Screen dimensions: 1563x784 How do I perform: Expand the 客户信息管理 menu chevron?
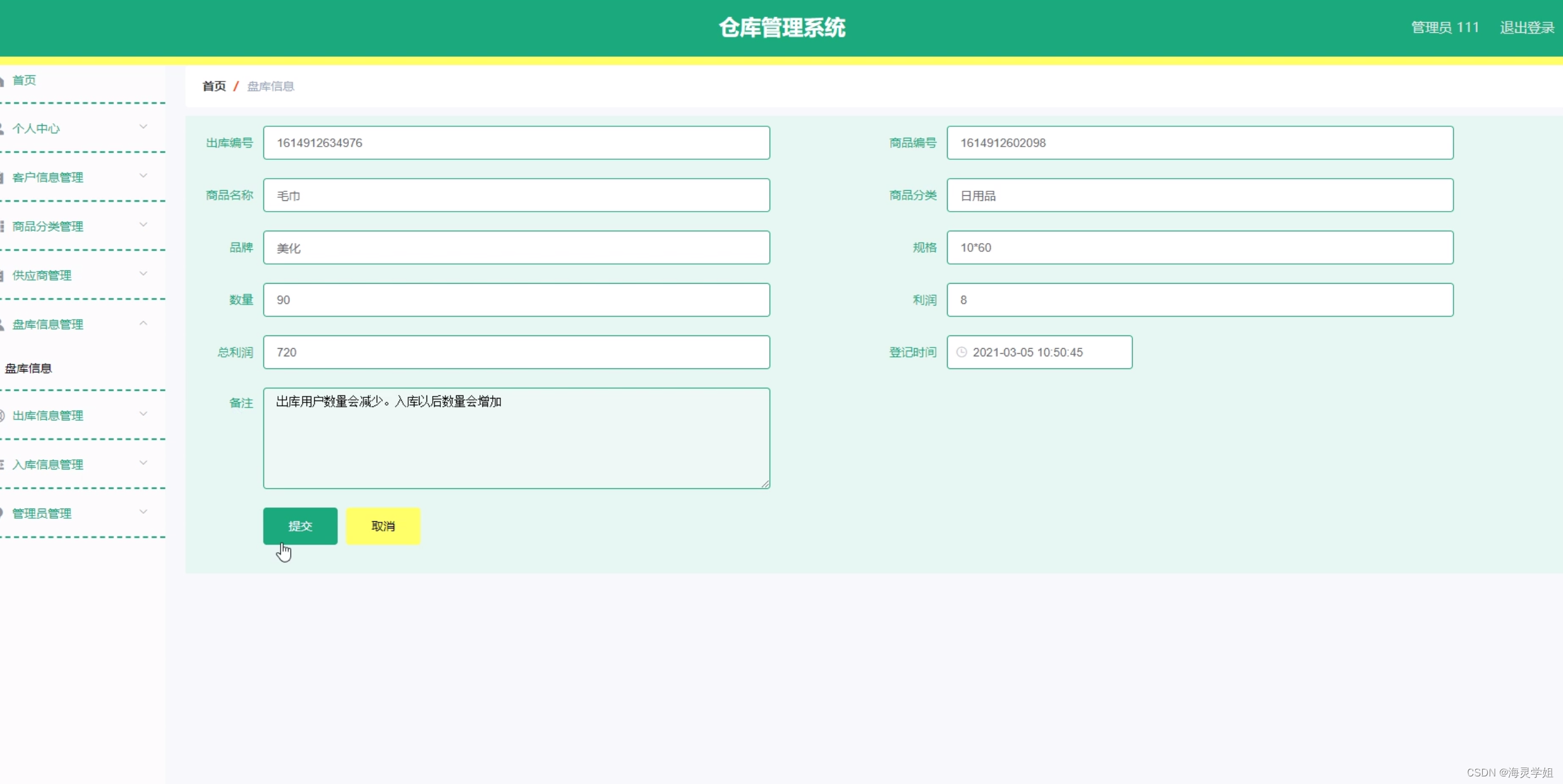pyautogui.click(x=143, y=176)
